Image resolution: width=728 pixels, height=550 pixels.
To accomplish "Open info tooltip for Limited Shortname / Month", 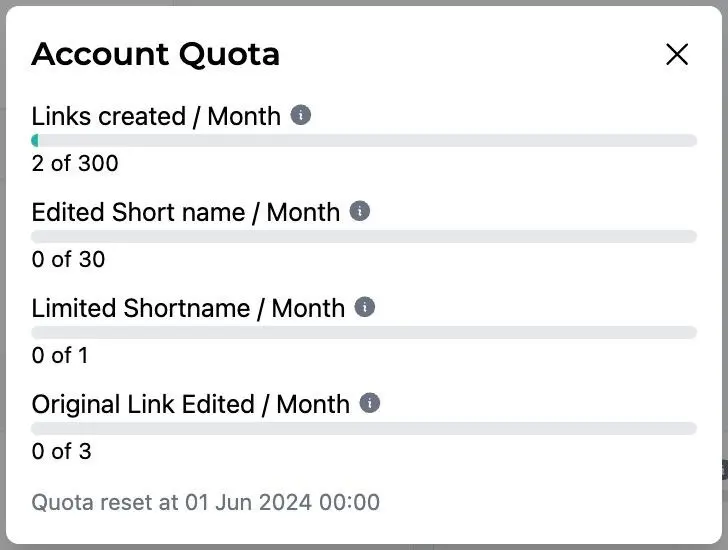I will point(365,307).
